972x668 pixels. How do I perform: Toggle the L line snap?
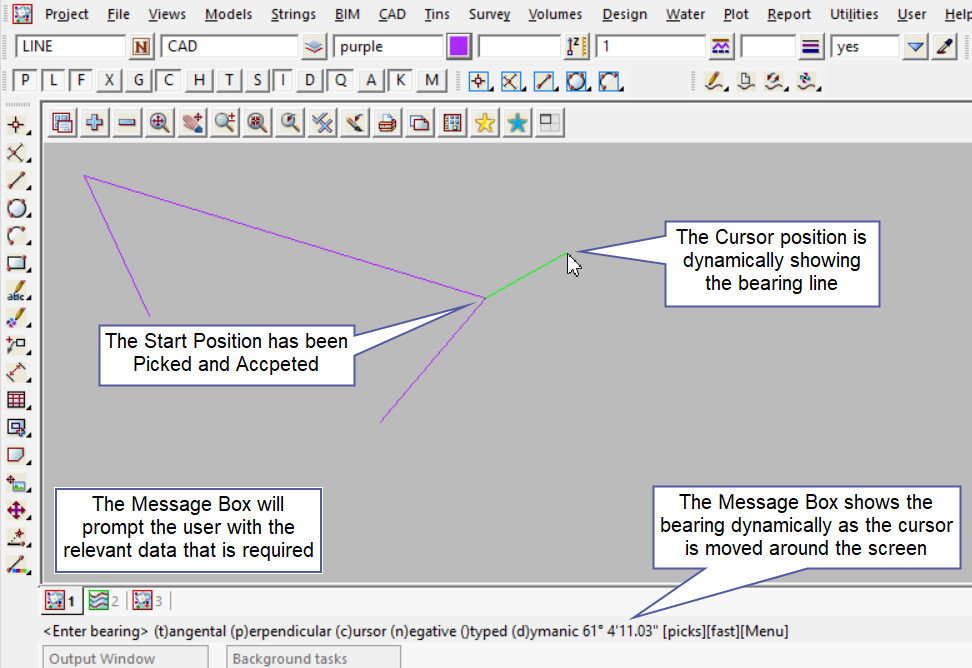(53, 80)
